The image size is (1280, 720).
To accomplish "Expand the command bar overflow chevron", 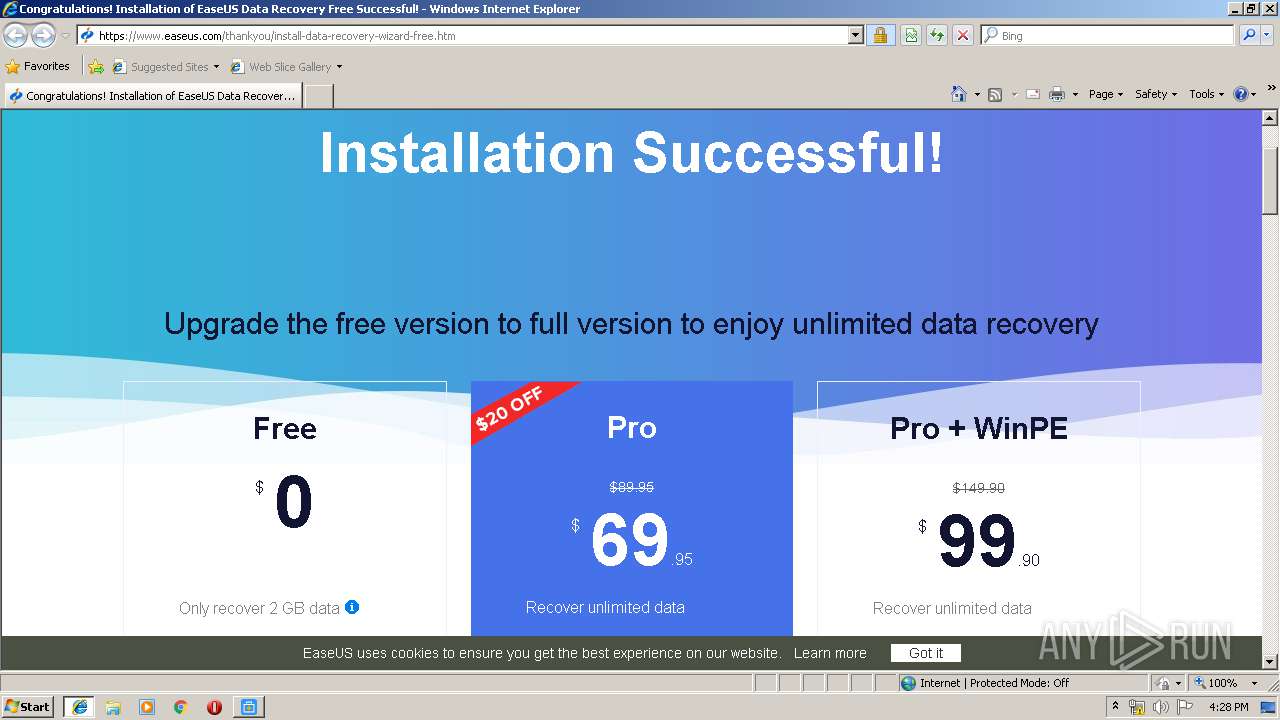I will 1271,89.
